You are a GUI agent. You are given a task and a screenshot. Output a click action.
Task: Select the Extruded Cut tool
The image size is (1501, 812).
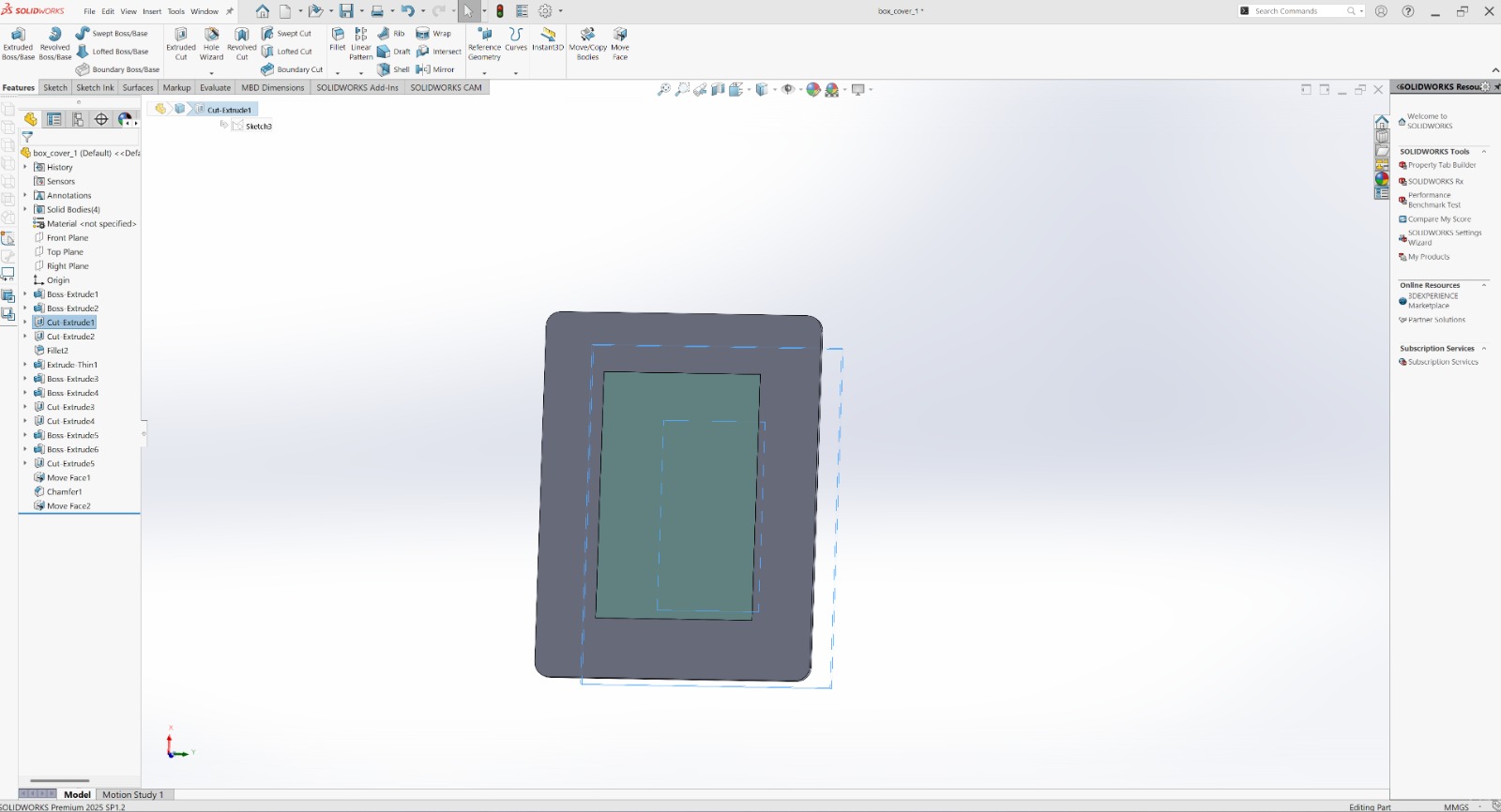(x=181, y=44)
